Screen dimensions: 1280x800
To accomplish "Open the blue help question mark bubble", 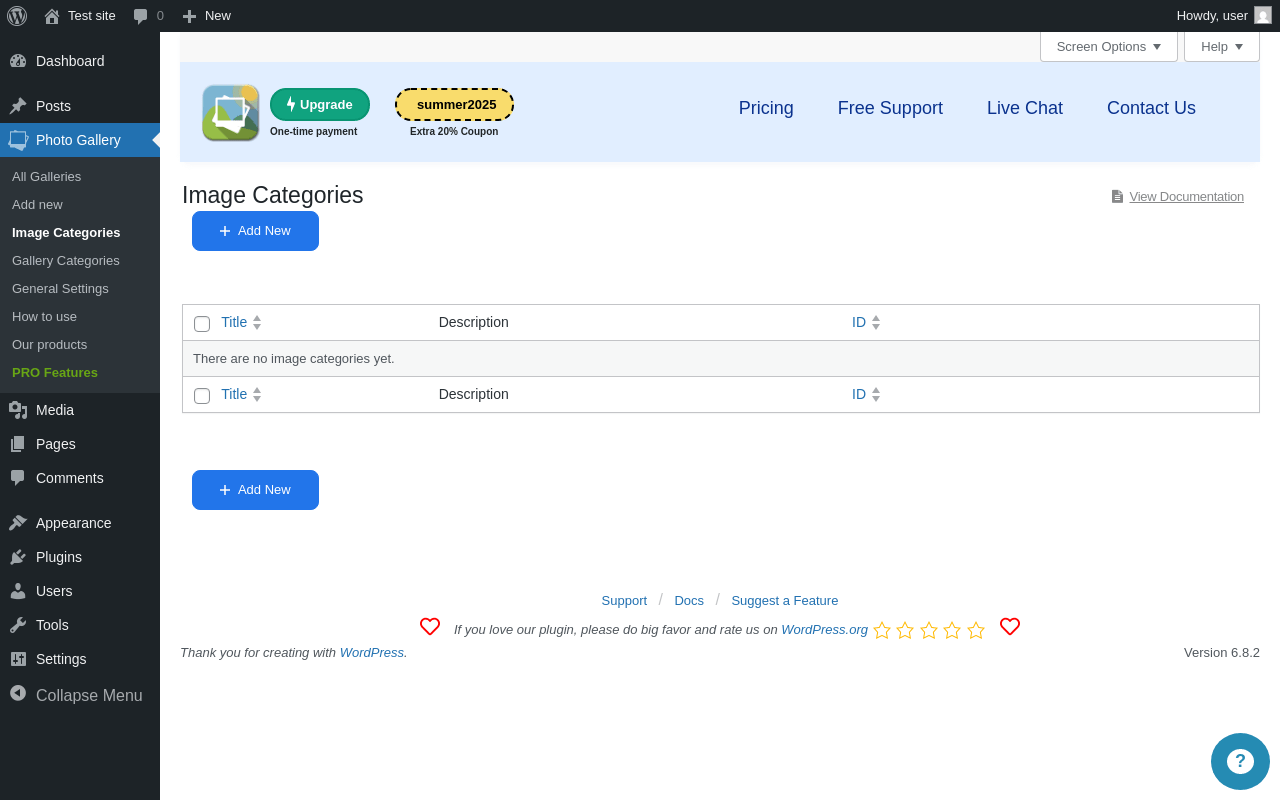I will tap(1240, 761).
